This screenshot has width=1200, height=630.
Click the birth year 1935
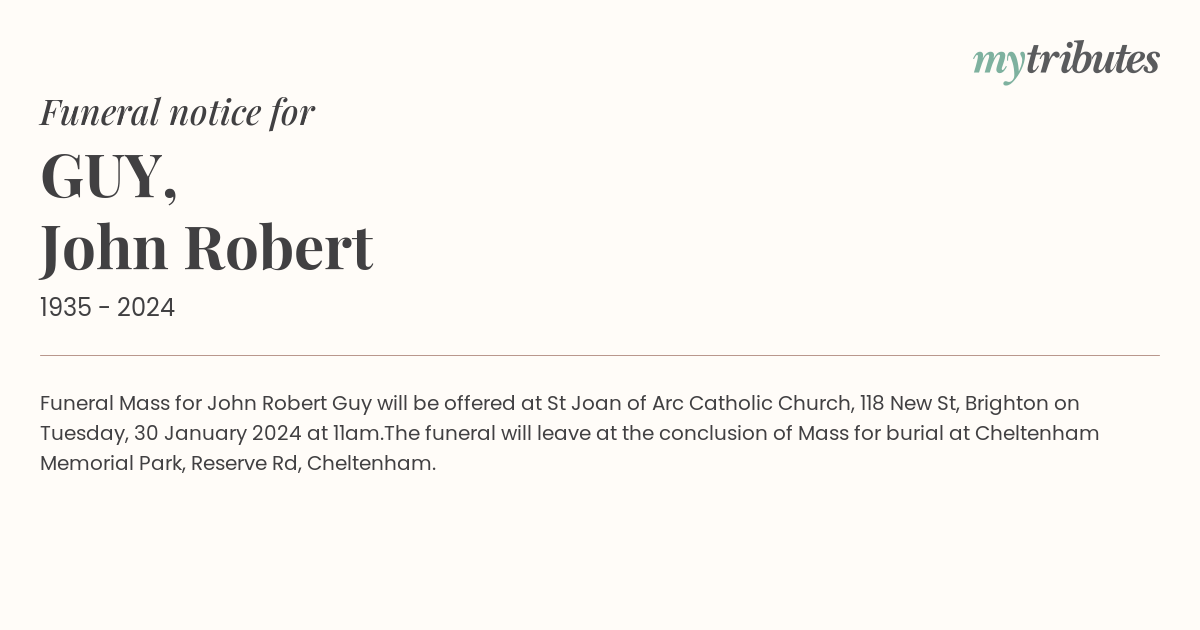(x=65, y=308)
